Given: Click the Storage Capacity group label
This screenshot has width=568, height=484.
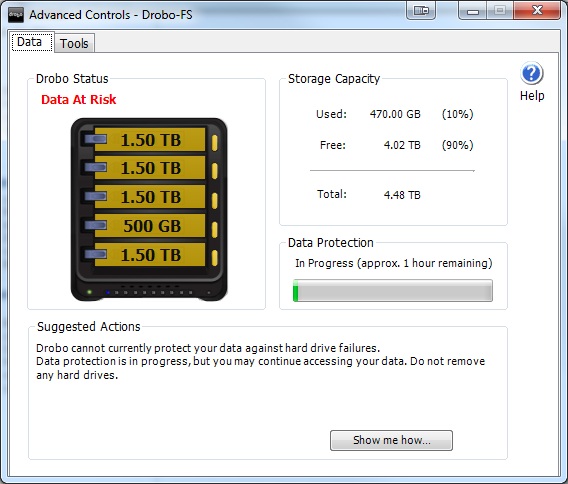Looking at the screenshot, I should tap(334, 79).
